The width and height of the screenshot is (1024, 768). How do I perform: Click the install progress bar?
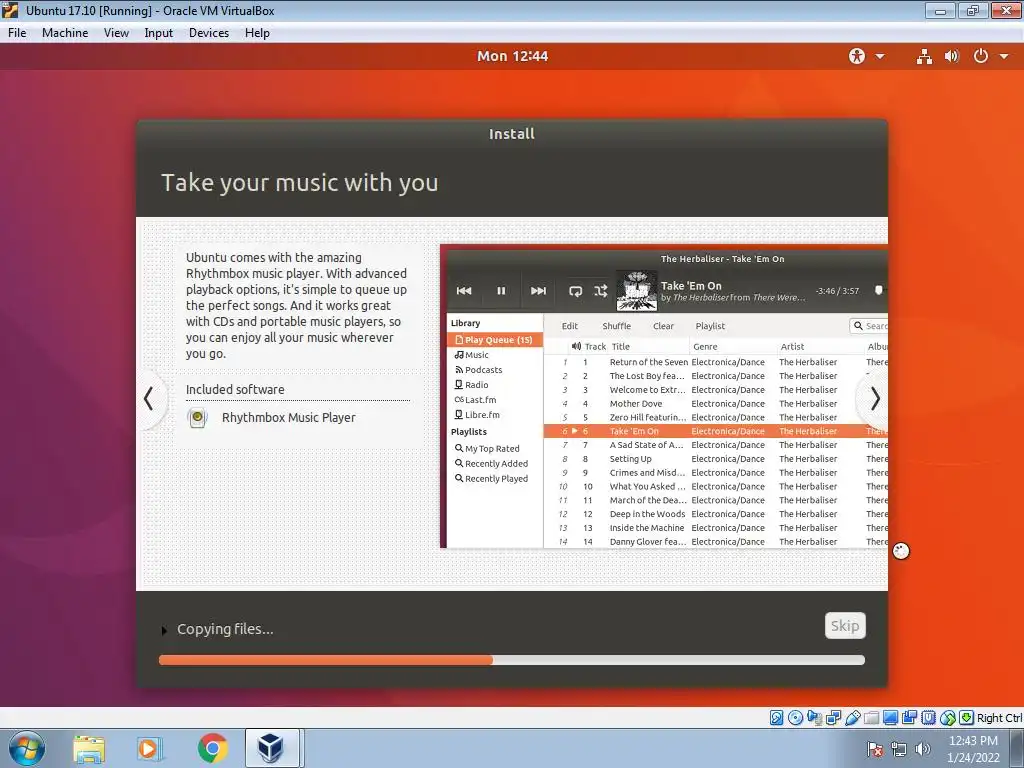point(512,660)
